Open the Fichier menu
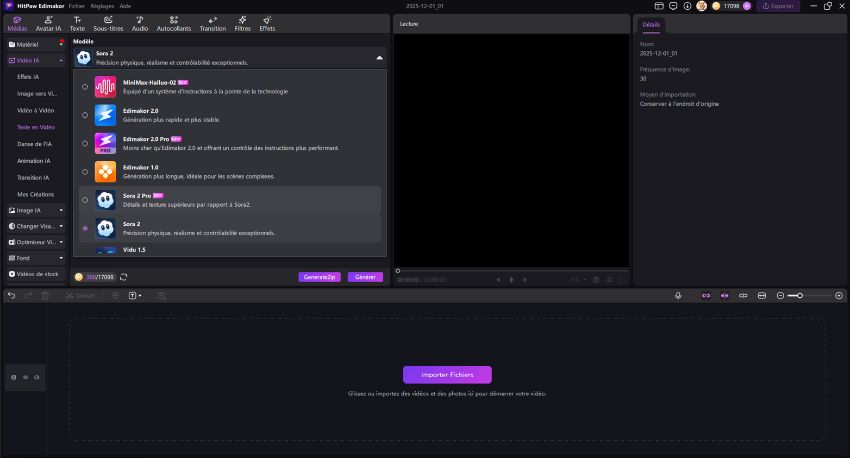 coord(76,6)
